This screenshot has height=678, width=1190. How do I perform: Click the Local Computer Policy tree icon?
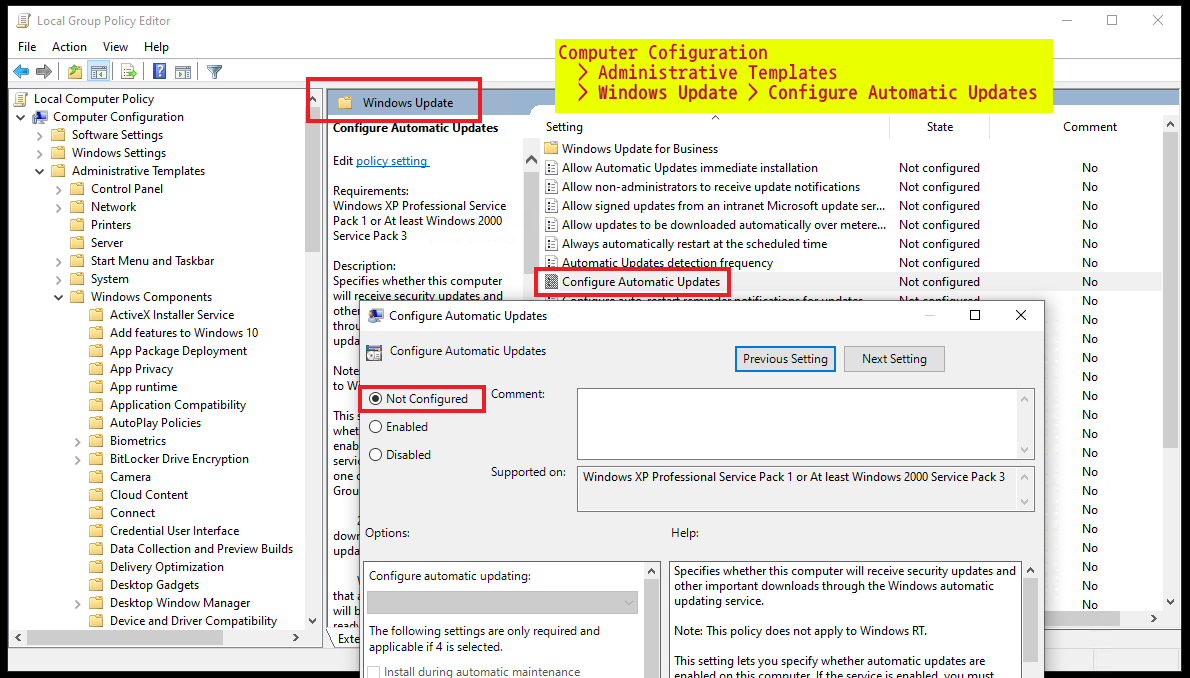(22, 99)
